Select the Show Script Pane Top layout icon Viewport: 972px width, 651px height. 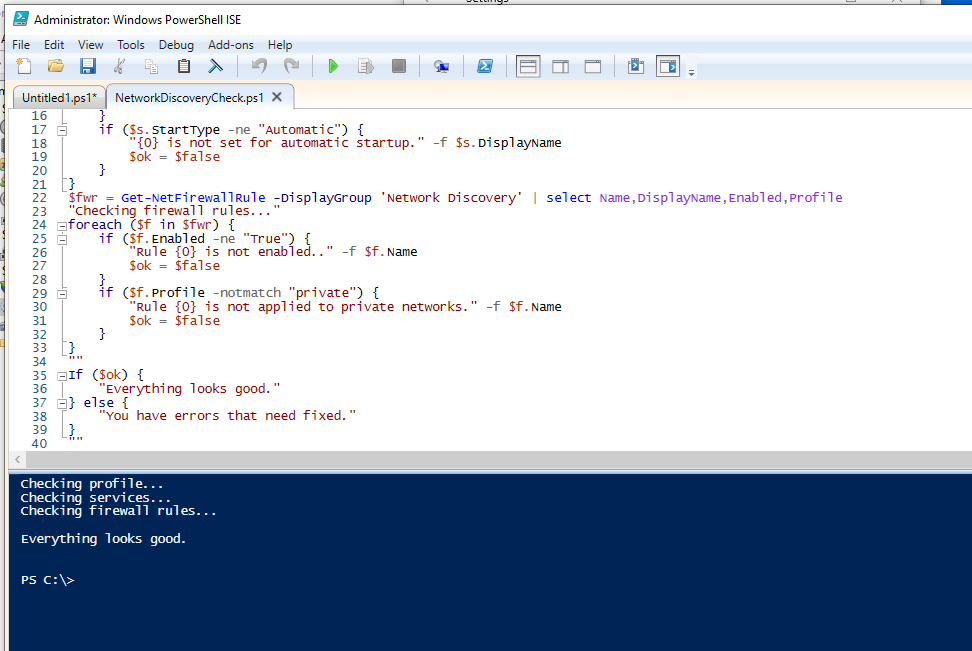click(x=528, y=66)
